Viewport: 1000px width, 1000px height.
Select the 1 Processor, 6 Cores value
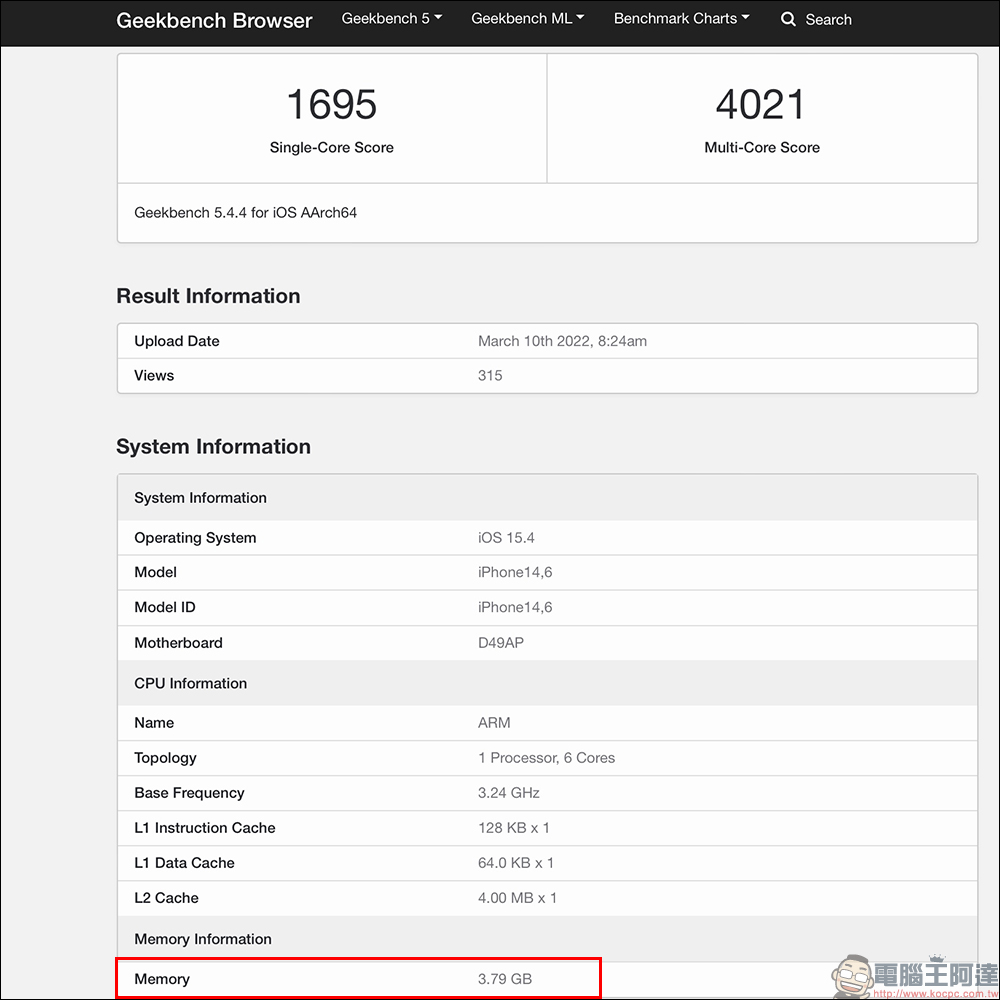tap(547, 758)
